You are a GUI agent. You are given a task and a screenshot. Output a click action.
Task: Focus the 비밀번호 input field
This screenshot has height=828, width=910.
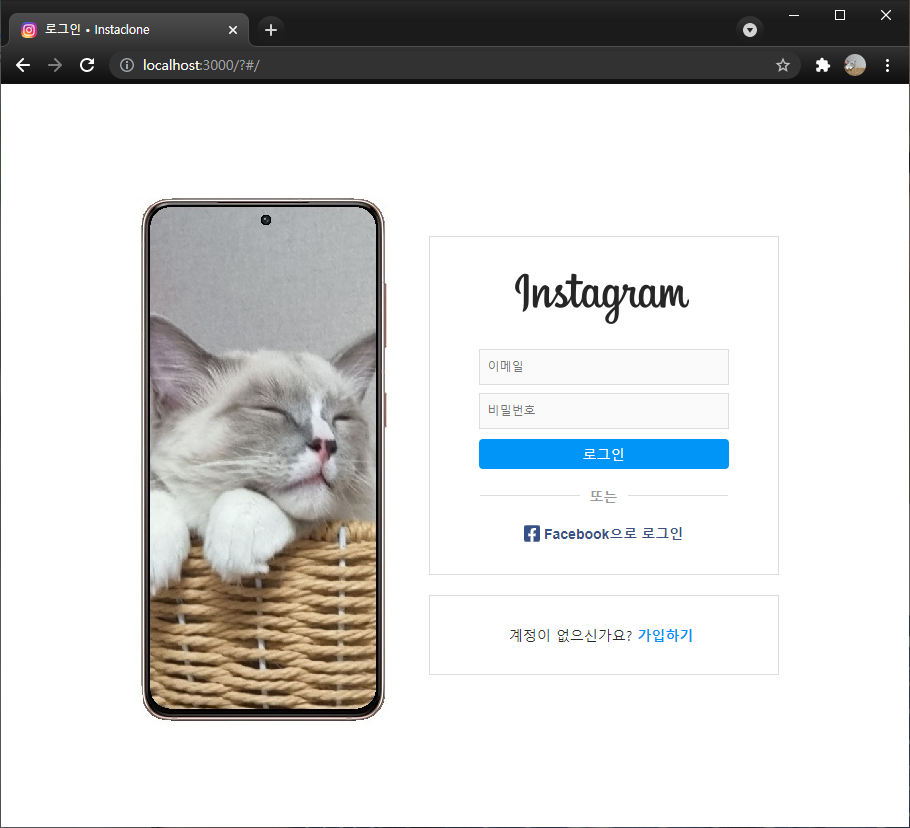pos(604,411)
